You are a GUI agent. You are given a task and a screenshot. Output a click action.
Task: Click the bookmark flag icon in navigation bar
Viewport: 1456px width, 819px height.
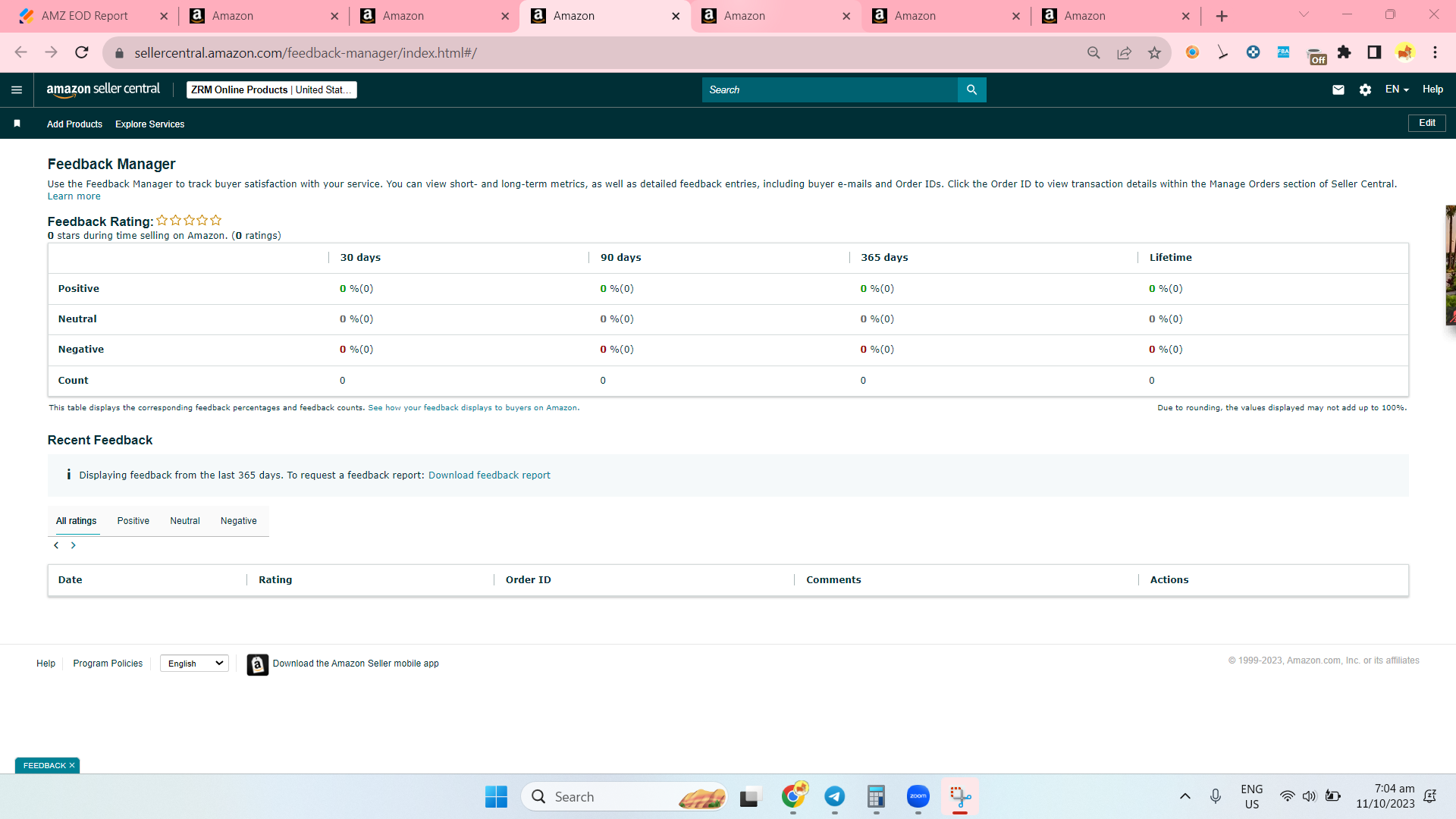click(17, 124)
